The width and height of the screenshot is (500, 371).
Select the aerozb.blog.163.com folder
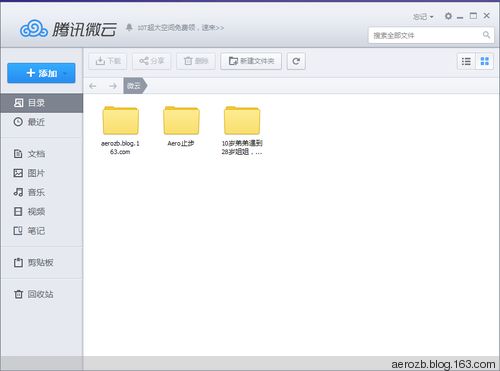click(120, 130)
